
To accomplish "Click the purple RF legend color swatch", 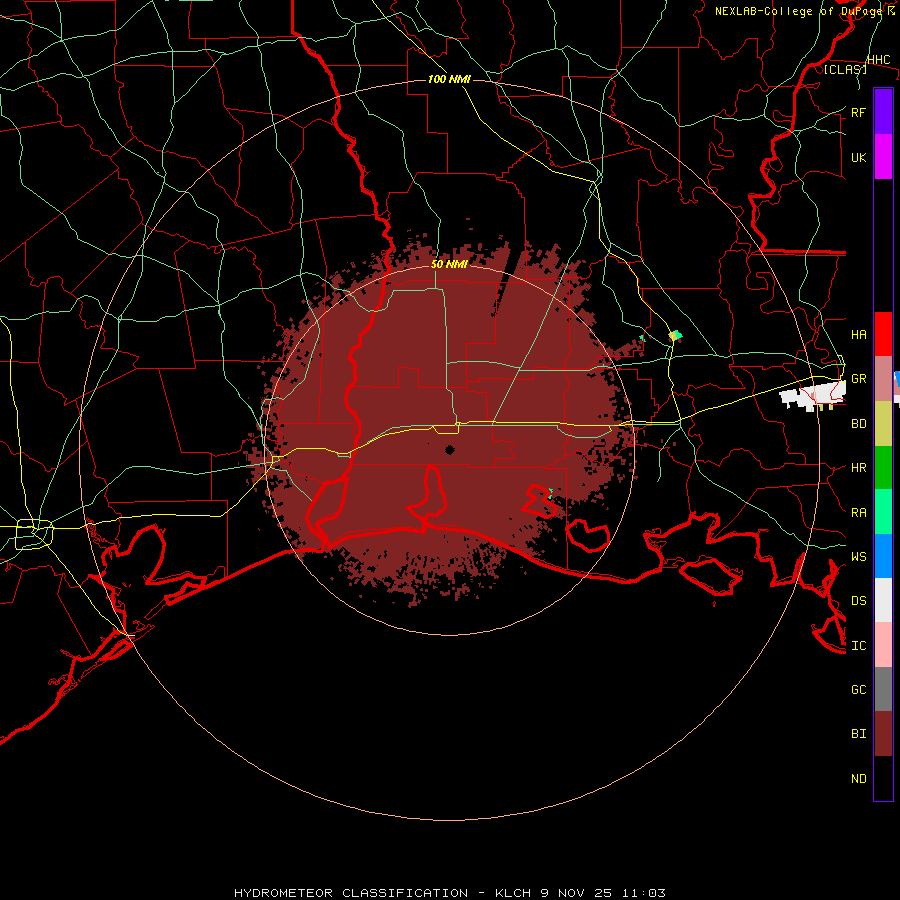I will tap(883, 112).
